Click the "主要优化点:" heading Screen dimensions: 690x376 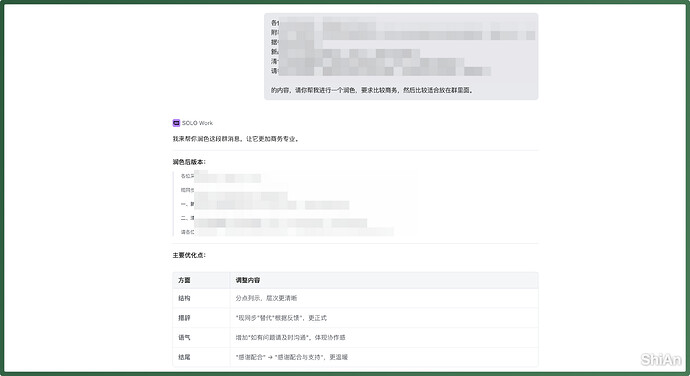pyautogui.click(x=189, y=255)
